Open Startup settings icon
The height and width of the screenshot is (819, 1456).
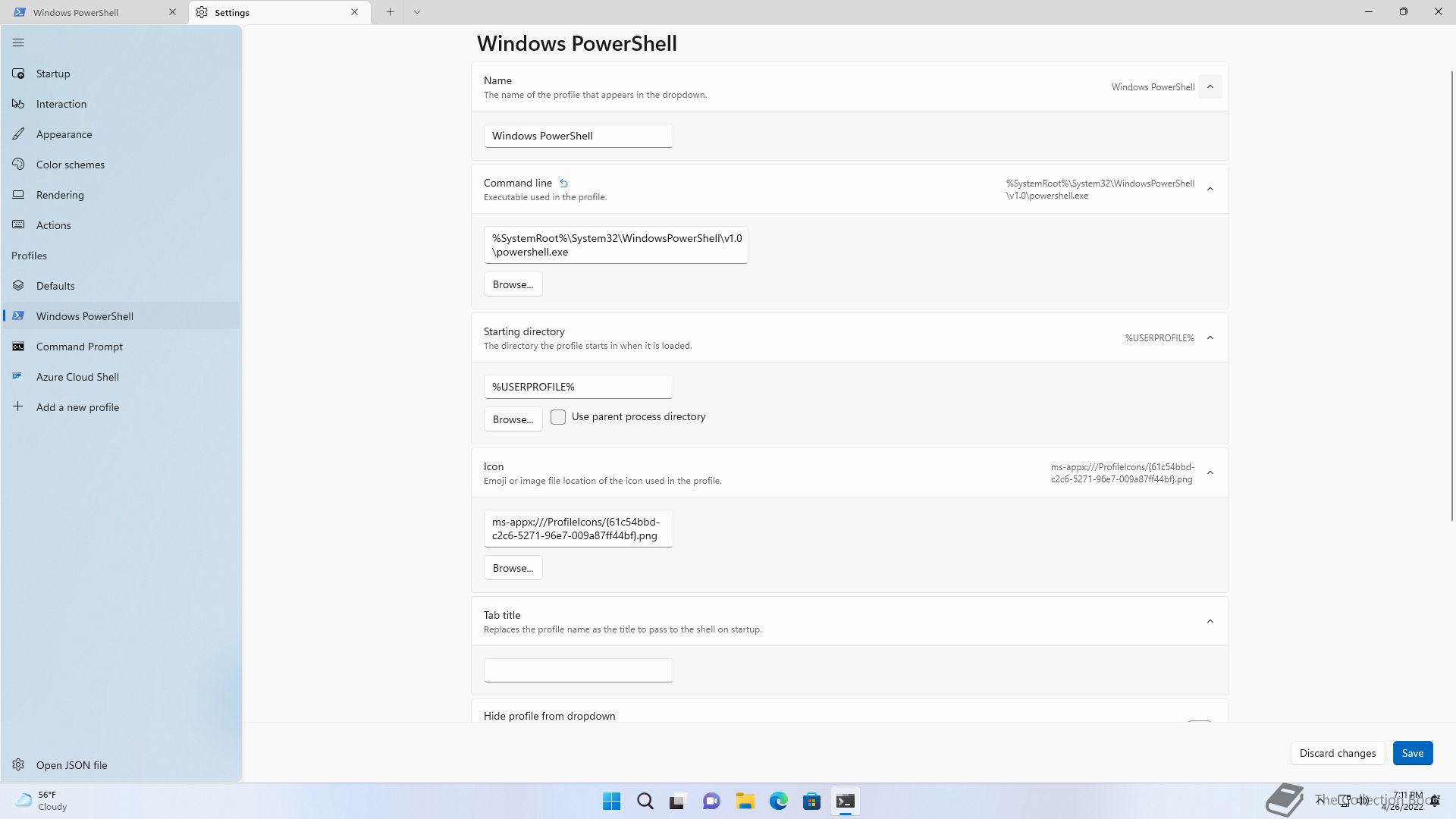click(x=18, y=74)
